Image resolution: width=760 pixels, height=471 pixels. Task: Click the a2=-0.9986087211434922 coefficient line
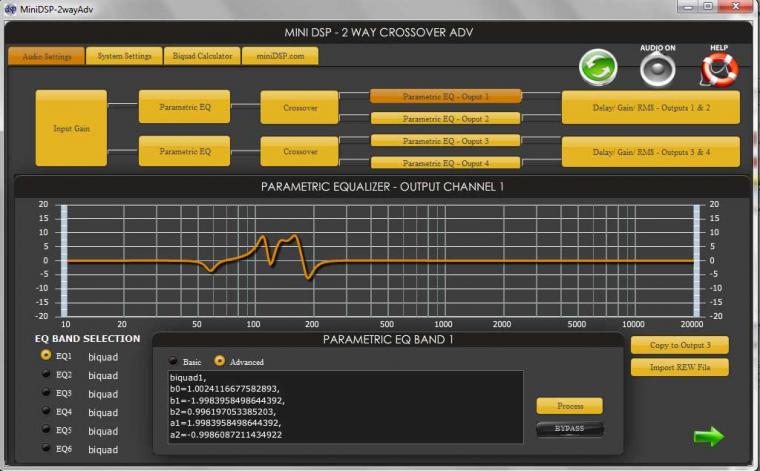226,435
